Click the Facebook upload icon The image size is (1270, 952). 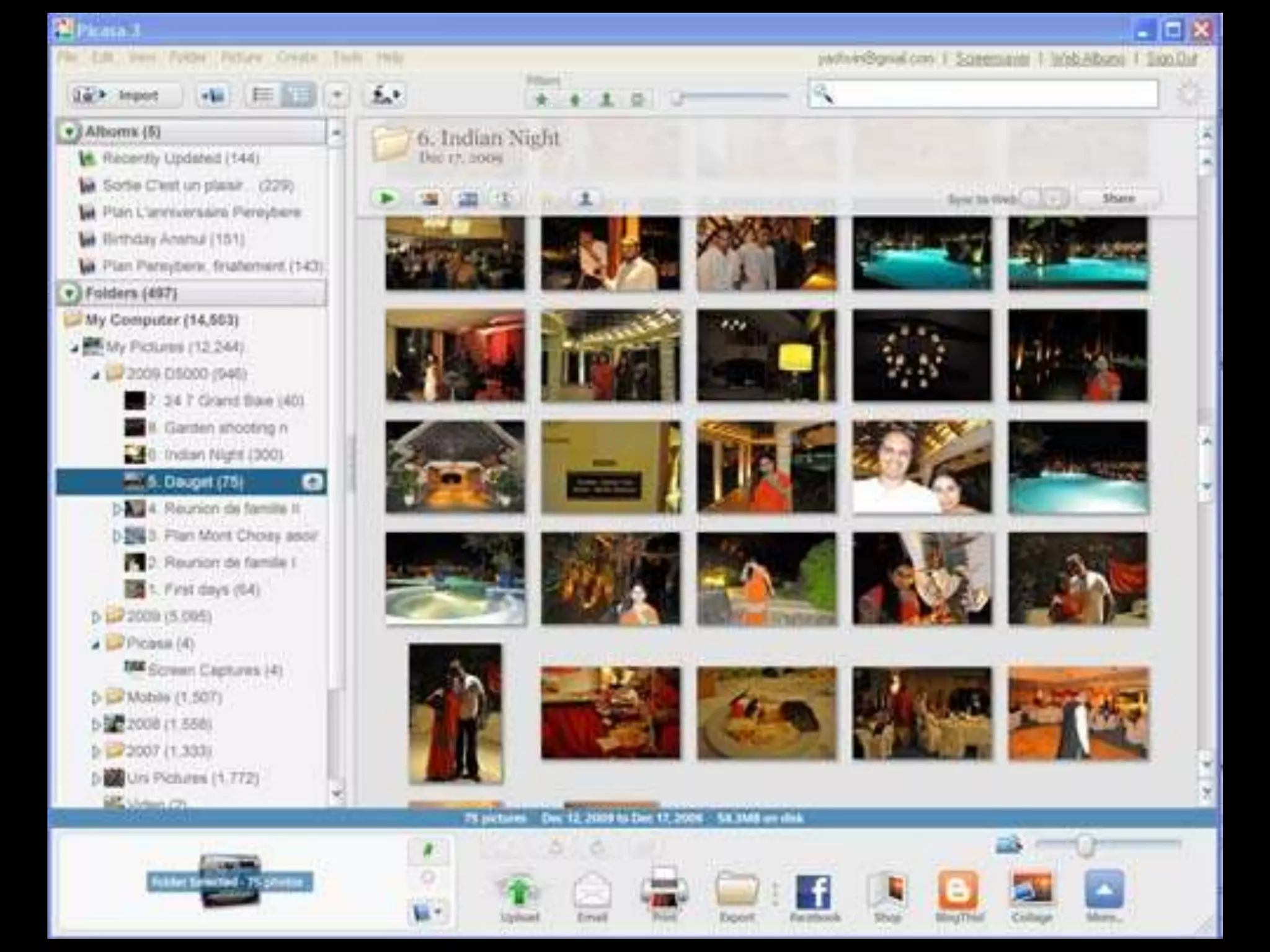click(x=814, y=891)
